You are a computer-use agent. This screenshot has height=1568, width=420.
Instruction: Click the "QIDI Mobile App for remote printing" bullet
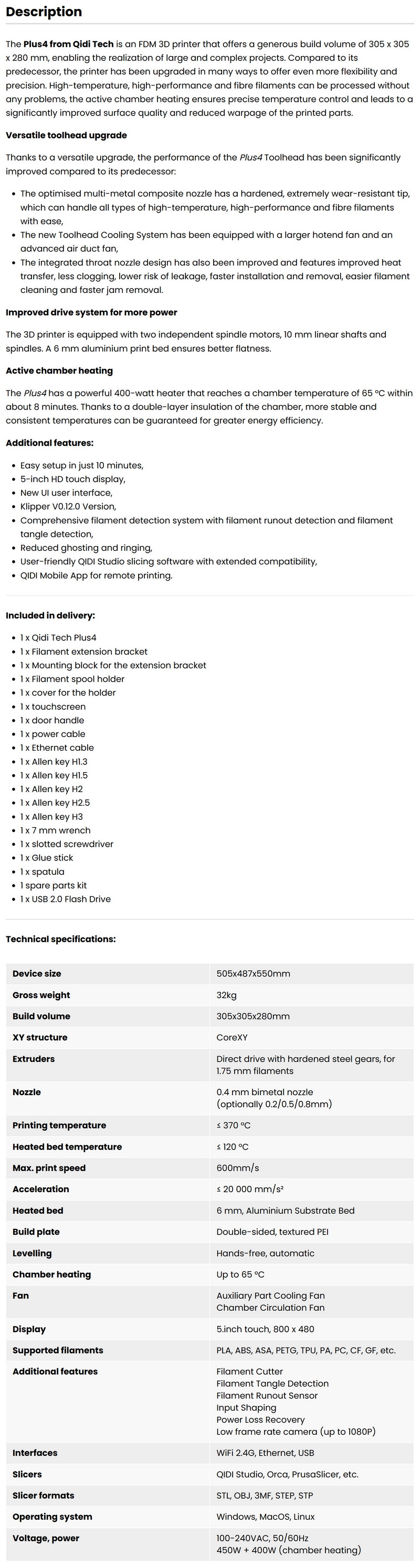click(96, 575)
